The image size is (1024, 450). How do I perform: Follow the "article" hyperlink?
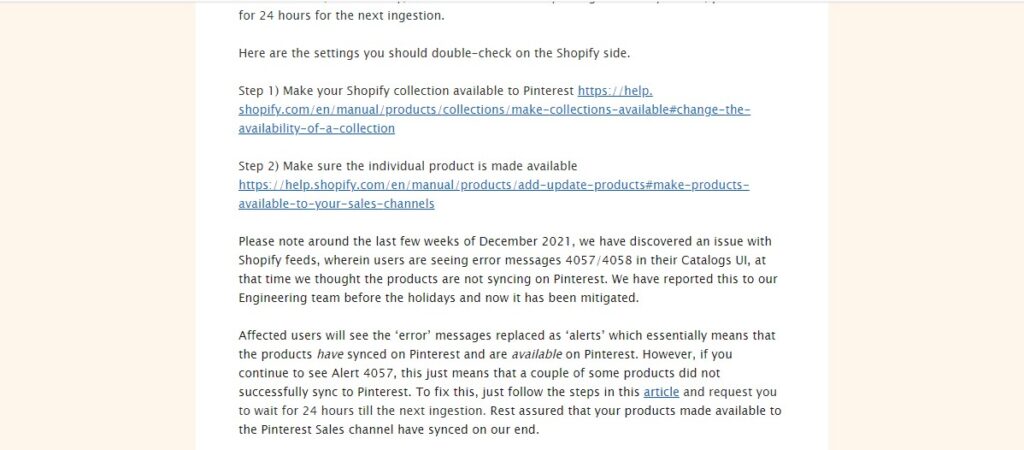click(661, 393)
